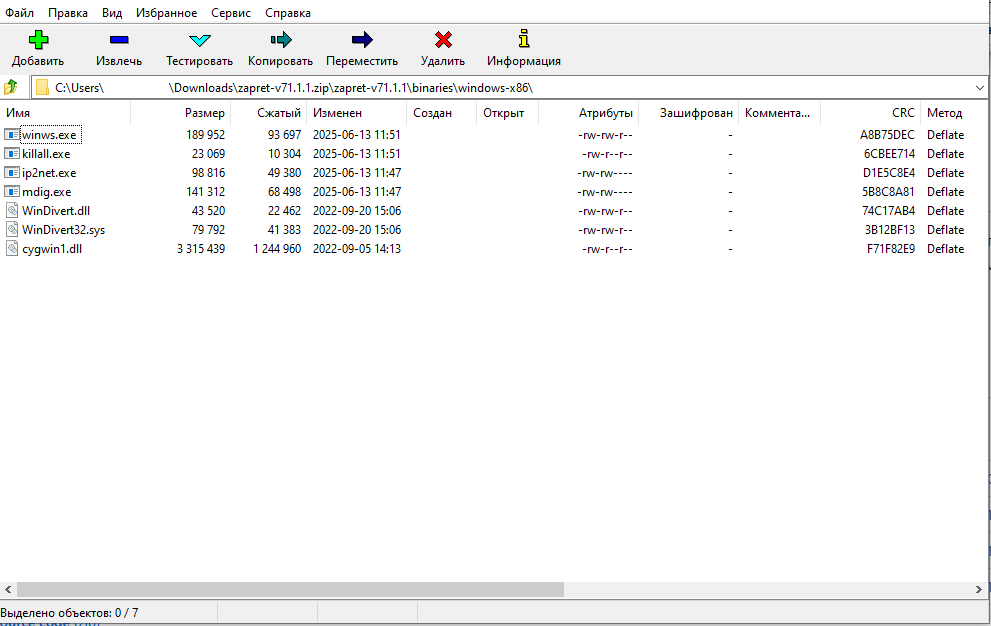Click the CRC value 5B8C8A81

[x=889, y=192]
